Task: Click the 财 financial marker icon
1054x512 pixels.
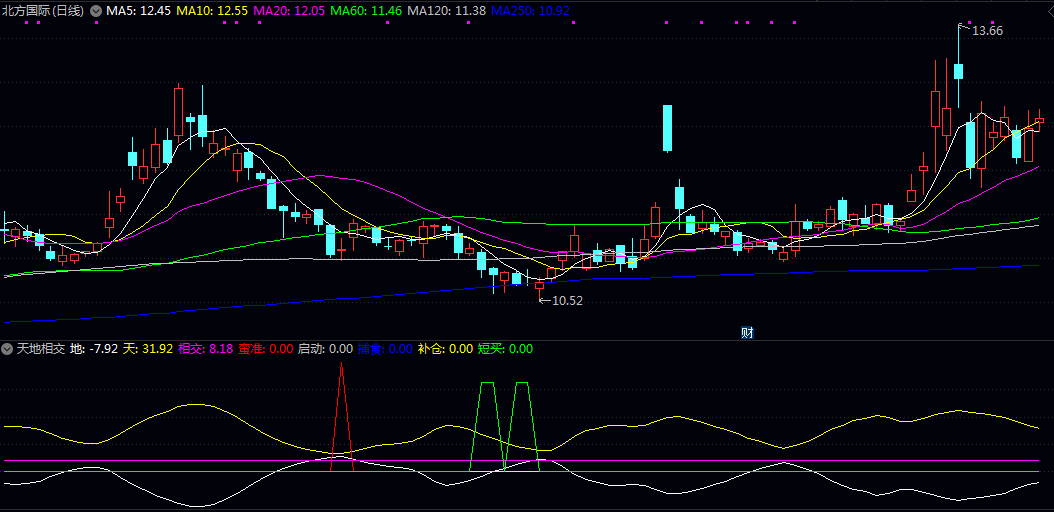Action: [x=747, y=332]
